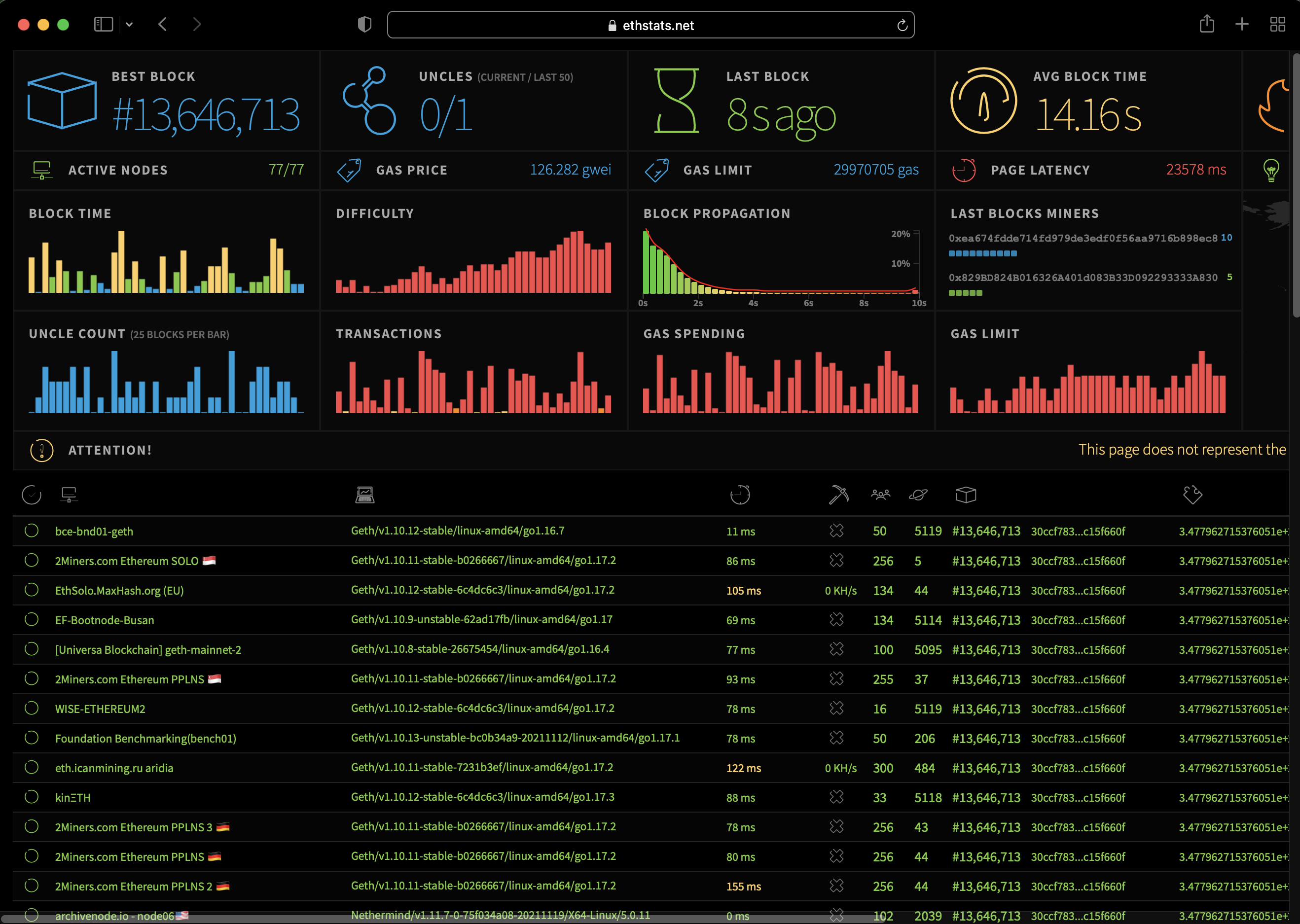Sort by last block cube icon

click(x=966, y=495)
